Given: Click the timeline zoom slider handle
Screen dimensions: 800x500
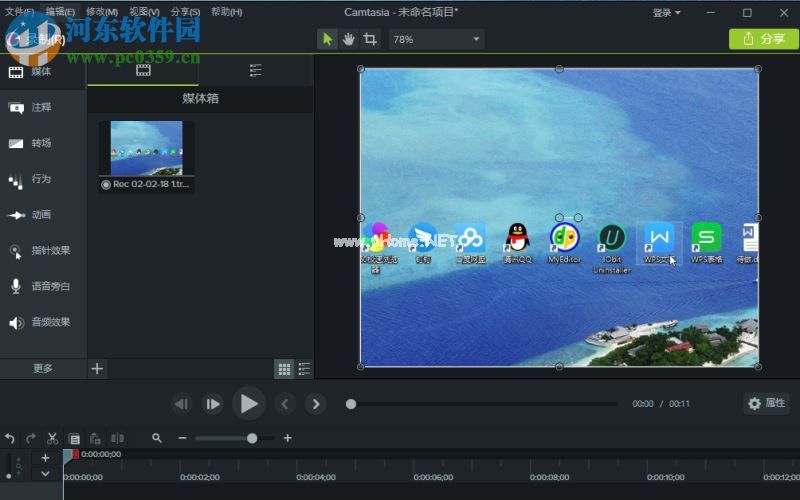Looking at the screenshot, I should pyautogui.click(x=252, y=438).
